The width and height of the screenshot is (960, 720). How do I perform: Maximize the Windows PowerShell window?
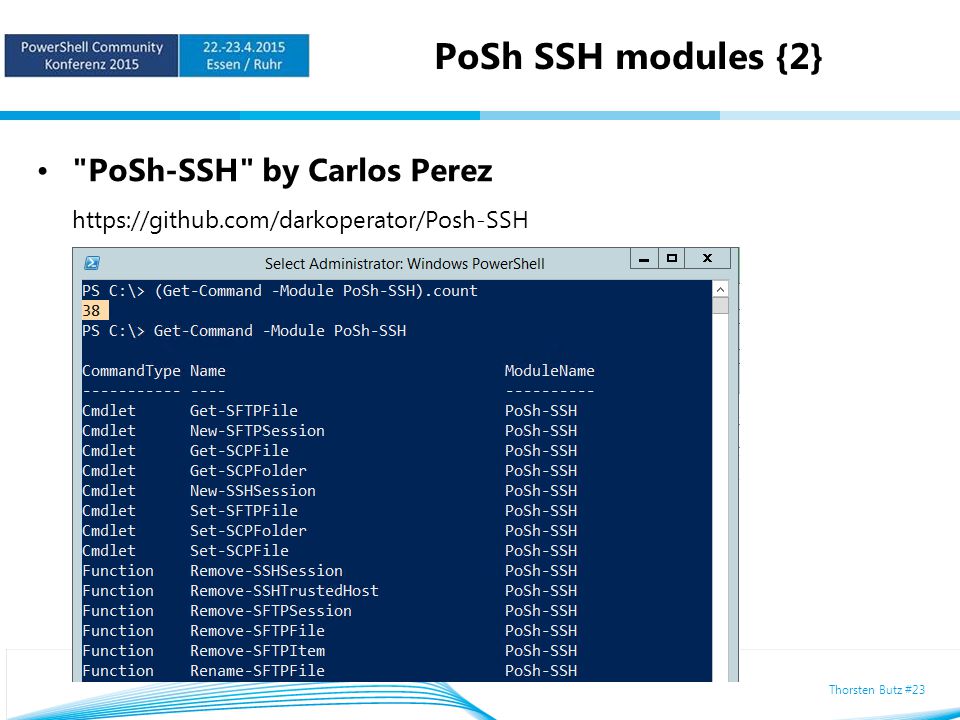672,258
